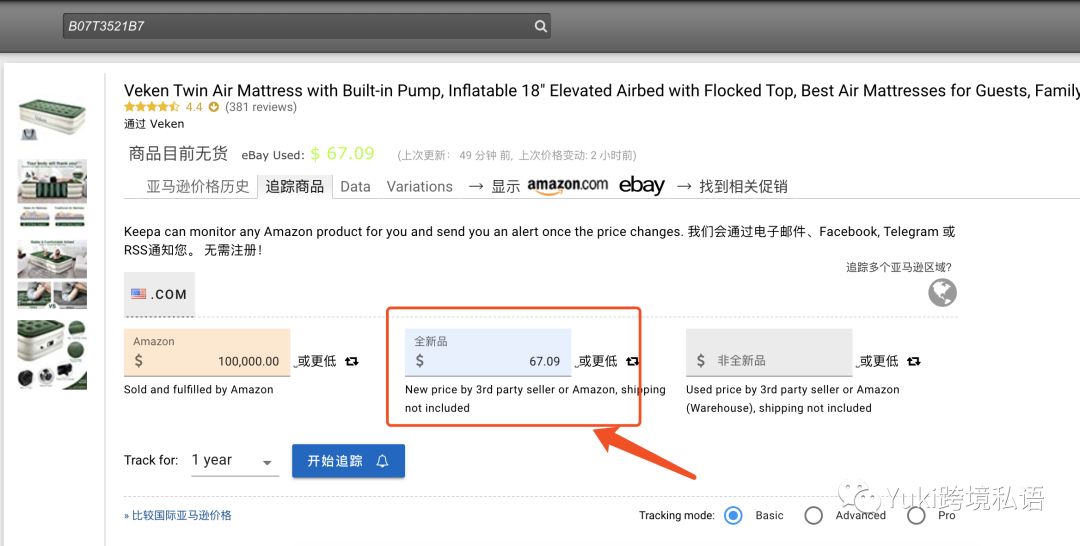Toggle the swap arrows next to Amazon price

(352, 361)
